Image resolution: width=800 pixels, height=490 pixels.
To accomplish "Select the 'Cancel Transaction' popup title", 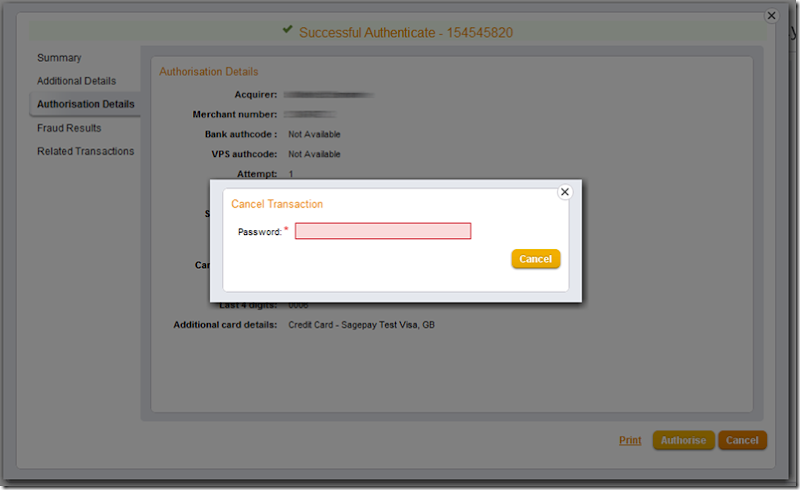I will pos(277,204).
